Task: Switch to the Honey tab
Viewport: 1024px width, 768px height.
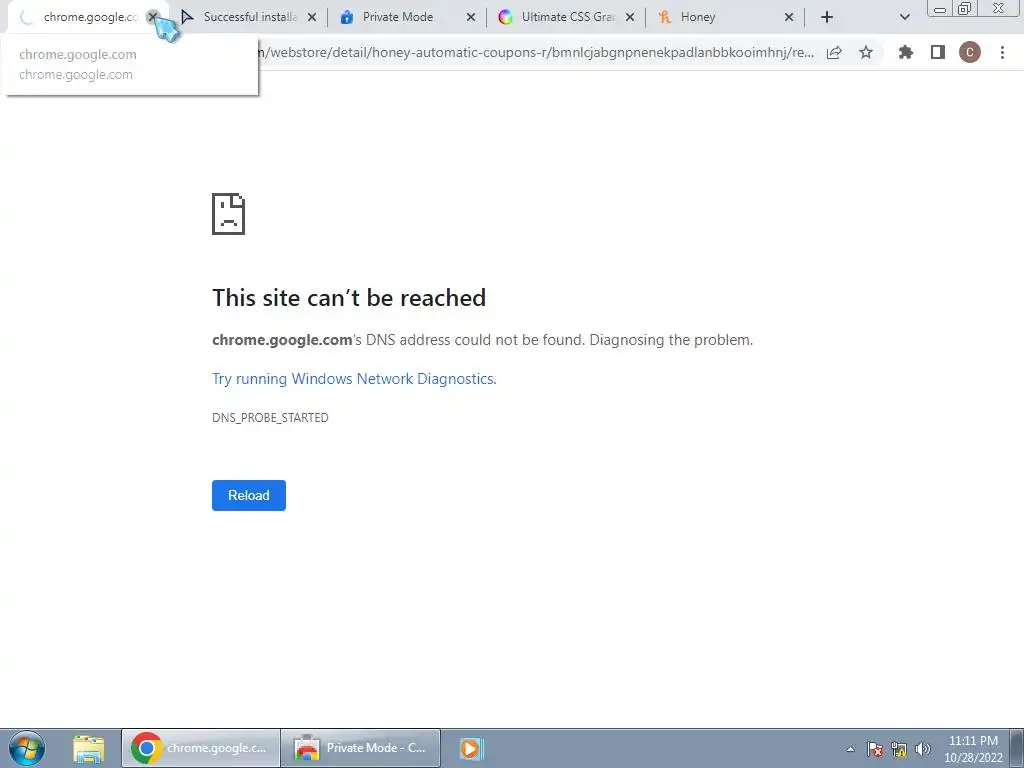Action: (724, 17)
